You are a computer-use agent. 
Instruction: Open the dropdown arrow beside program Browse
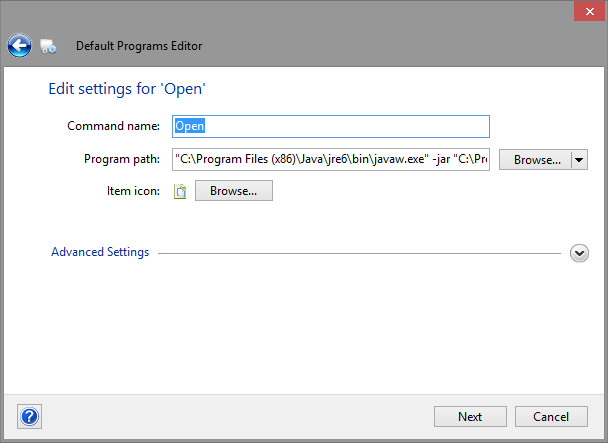(579, 159)
